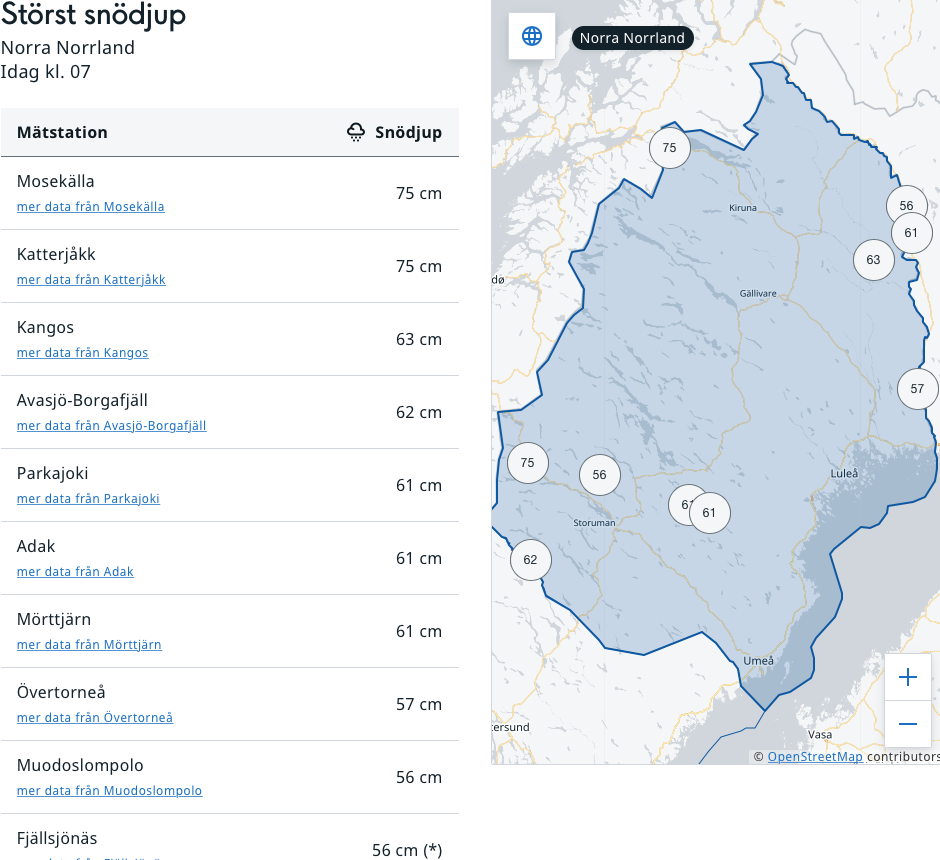Click the Norra Norrland map region label
Viewport: 940px width, 860px height.
click(632, 38)
